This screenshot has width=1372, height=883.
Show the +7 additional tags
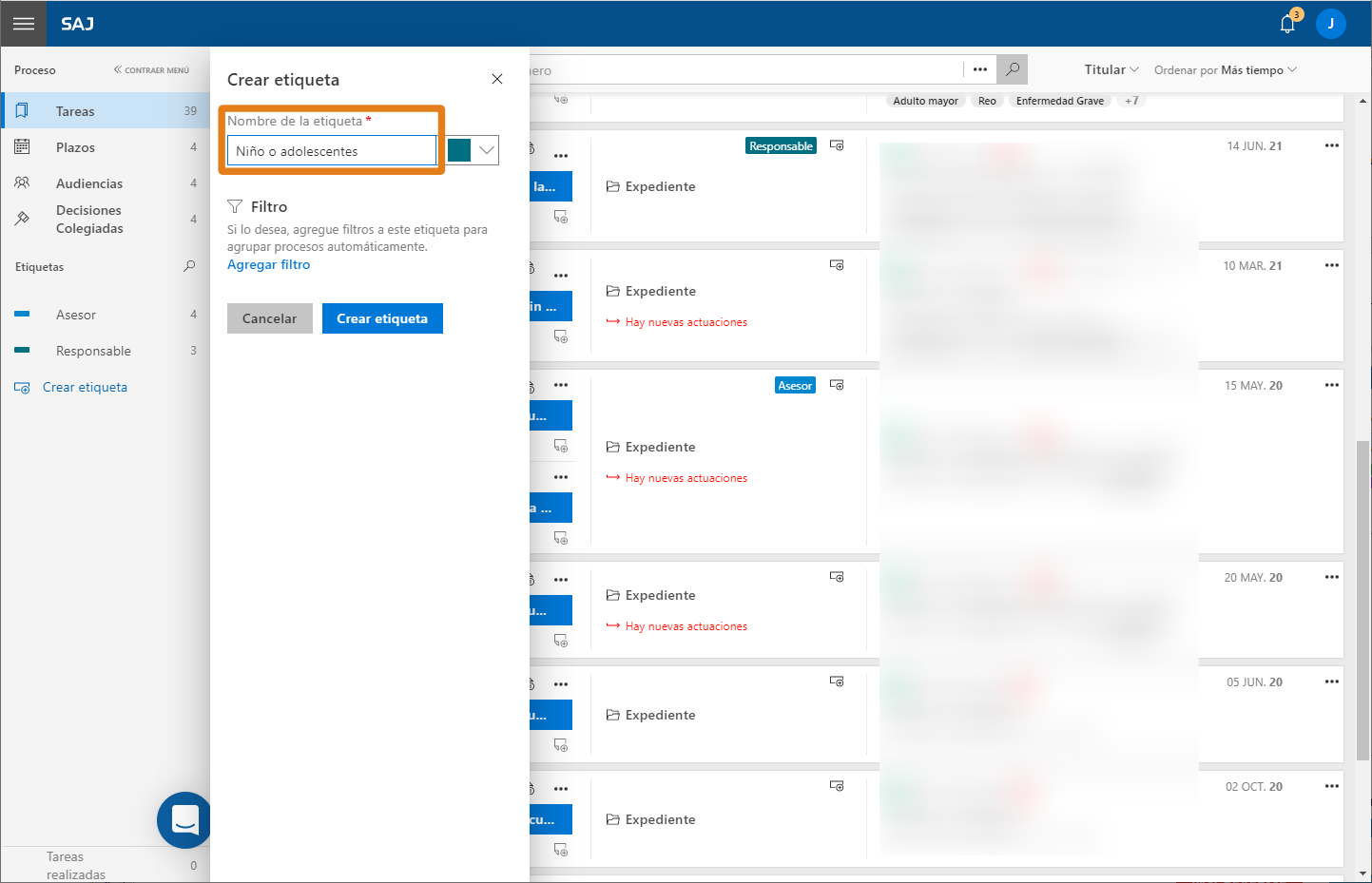(1131, 101)
